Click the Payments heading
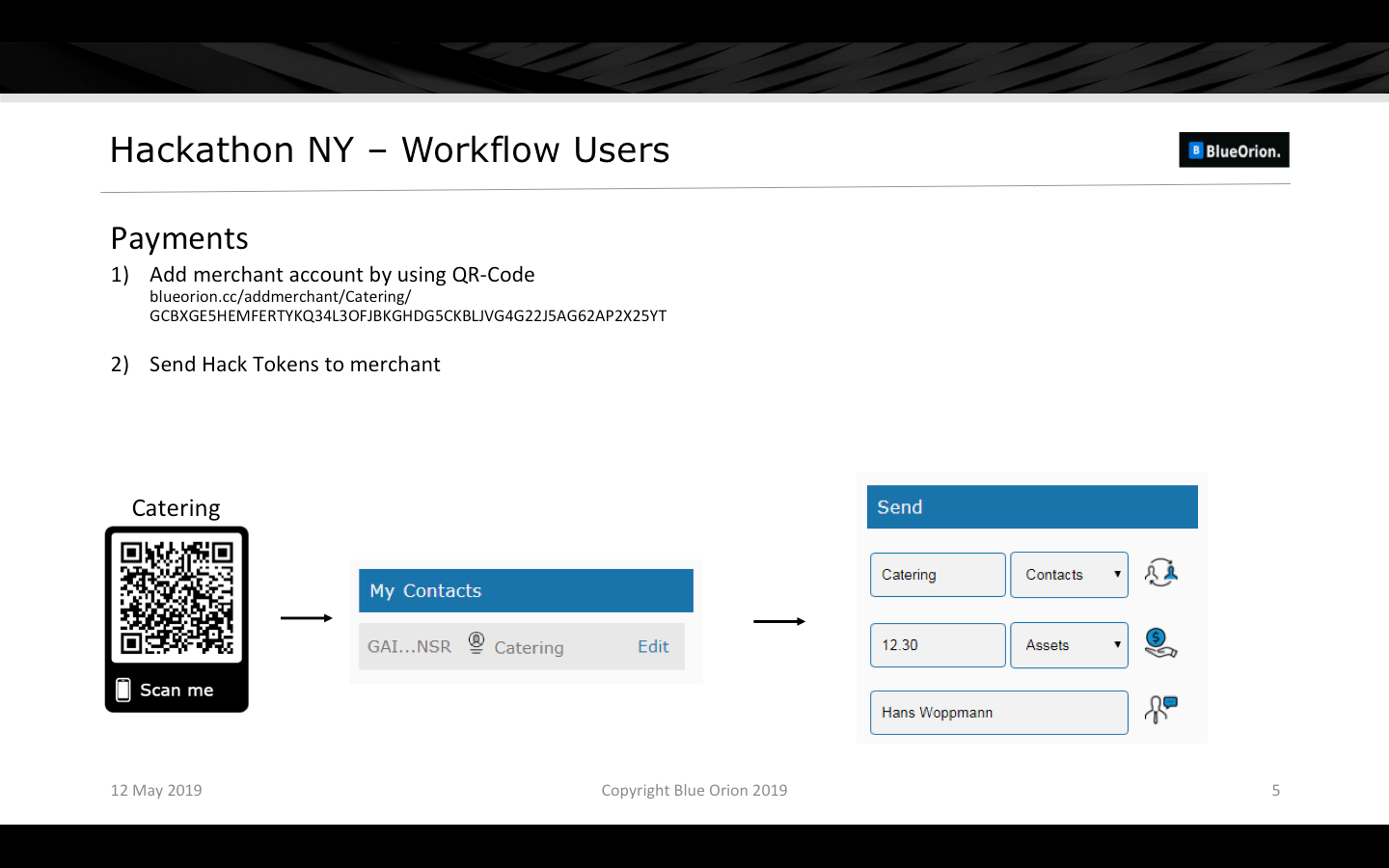Image resolution: width=1389 pixels, height=868 pixels. (x=179, y=238)
